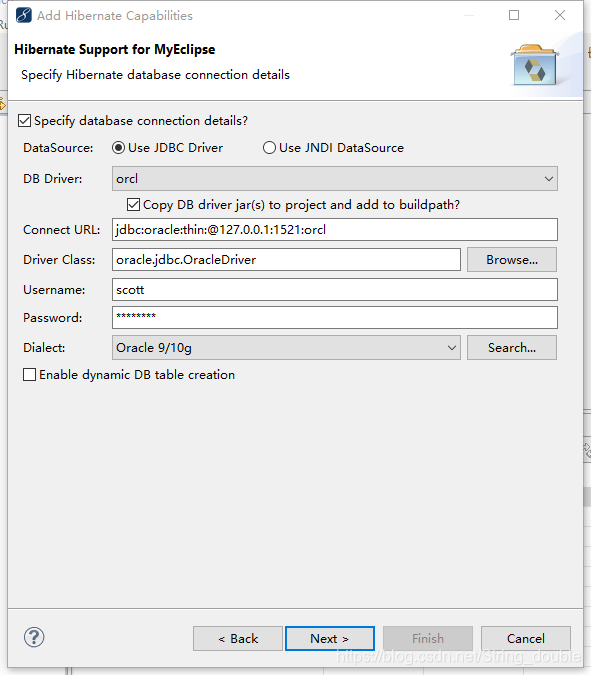Click the 'Driver Class:' label

click(x=59, y=260)
